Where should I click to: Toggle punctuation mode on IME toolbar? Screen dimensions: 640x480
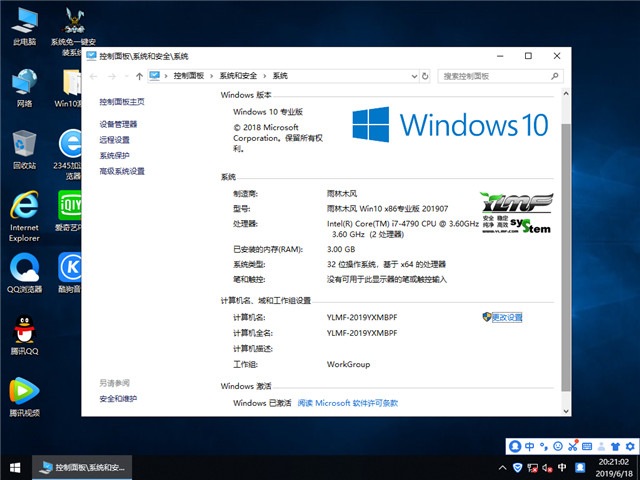pos(544,446)
